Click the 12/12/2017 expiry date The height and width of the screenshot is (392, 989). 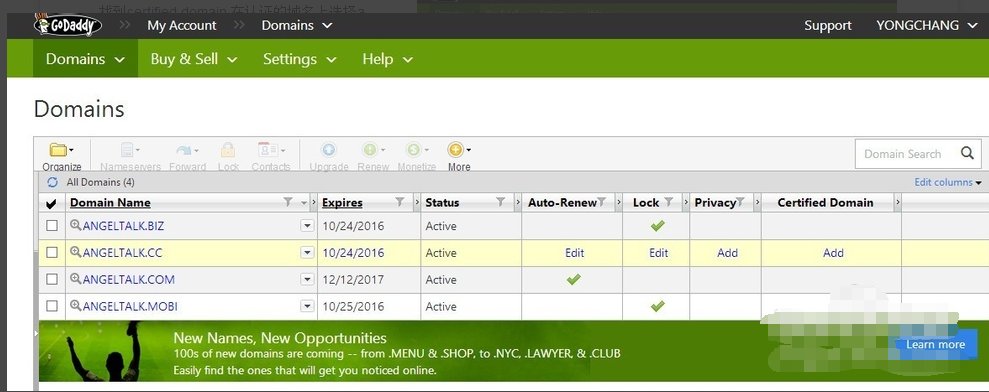pos(353,280)
